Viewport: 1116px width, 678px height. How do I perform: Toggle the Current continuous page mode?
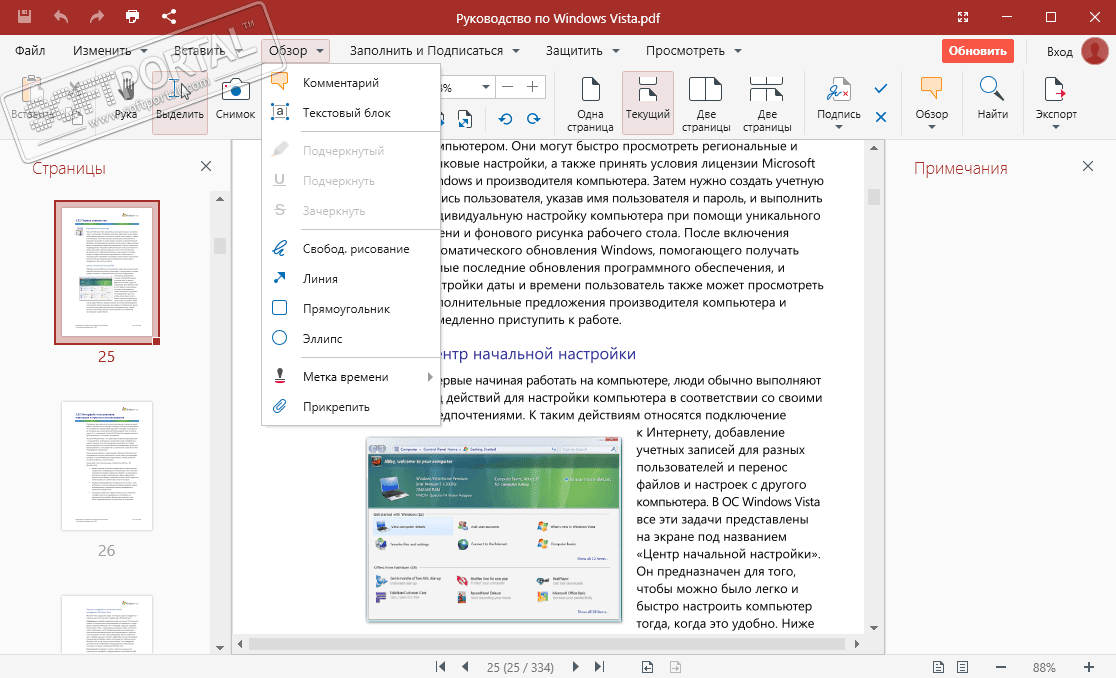[647, 102]
